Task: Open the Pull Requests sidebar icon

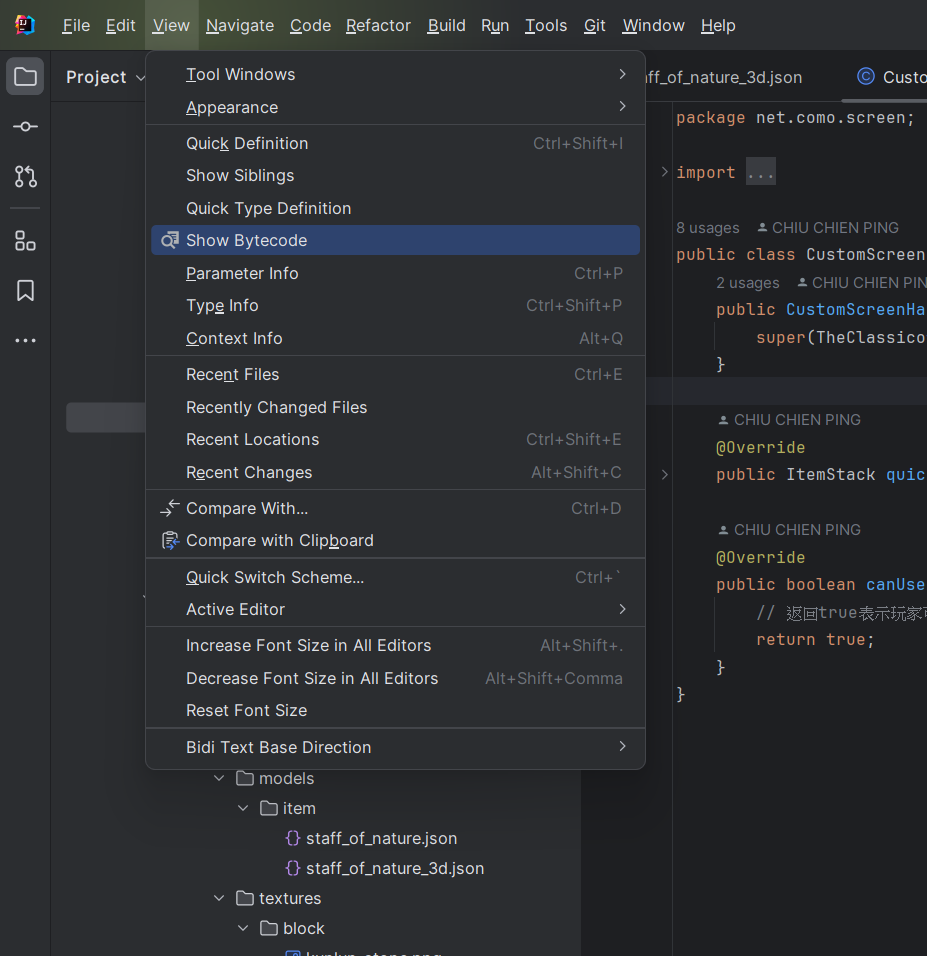Action: coord(25,177)
